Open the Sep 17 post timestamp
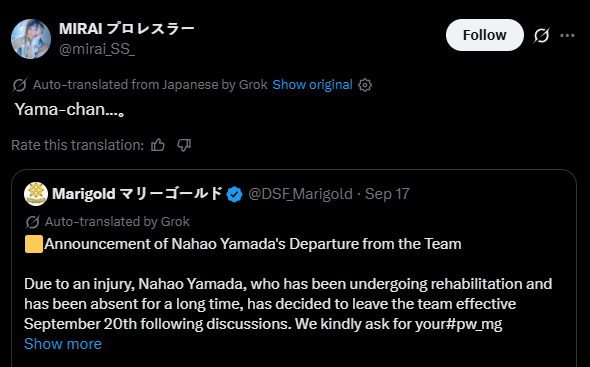 pyautogui.click(x=387, y=194)
